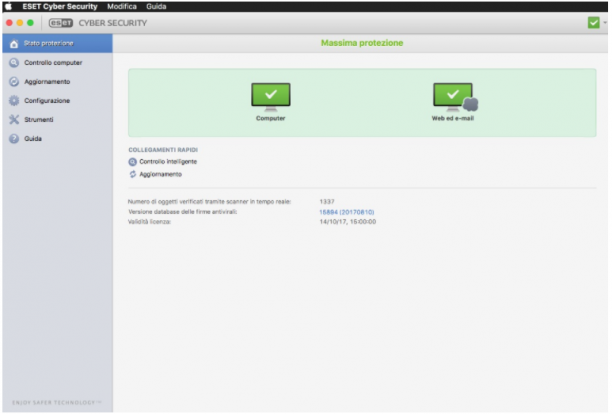Click the Massima protezione header text
The image size is (612, 414).
click(x=362, y=43)
